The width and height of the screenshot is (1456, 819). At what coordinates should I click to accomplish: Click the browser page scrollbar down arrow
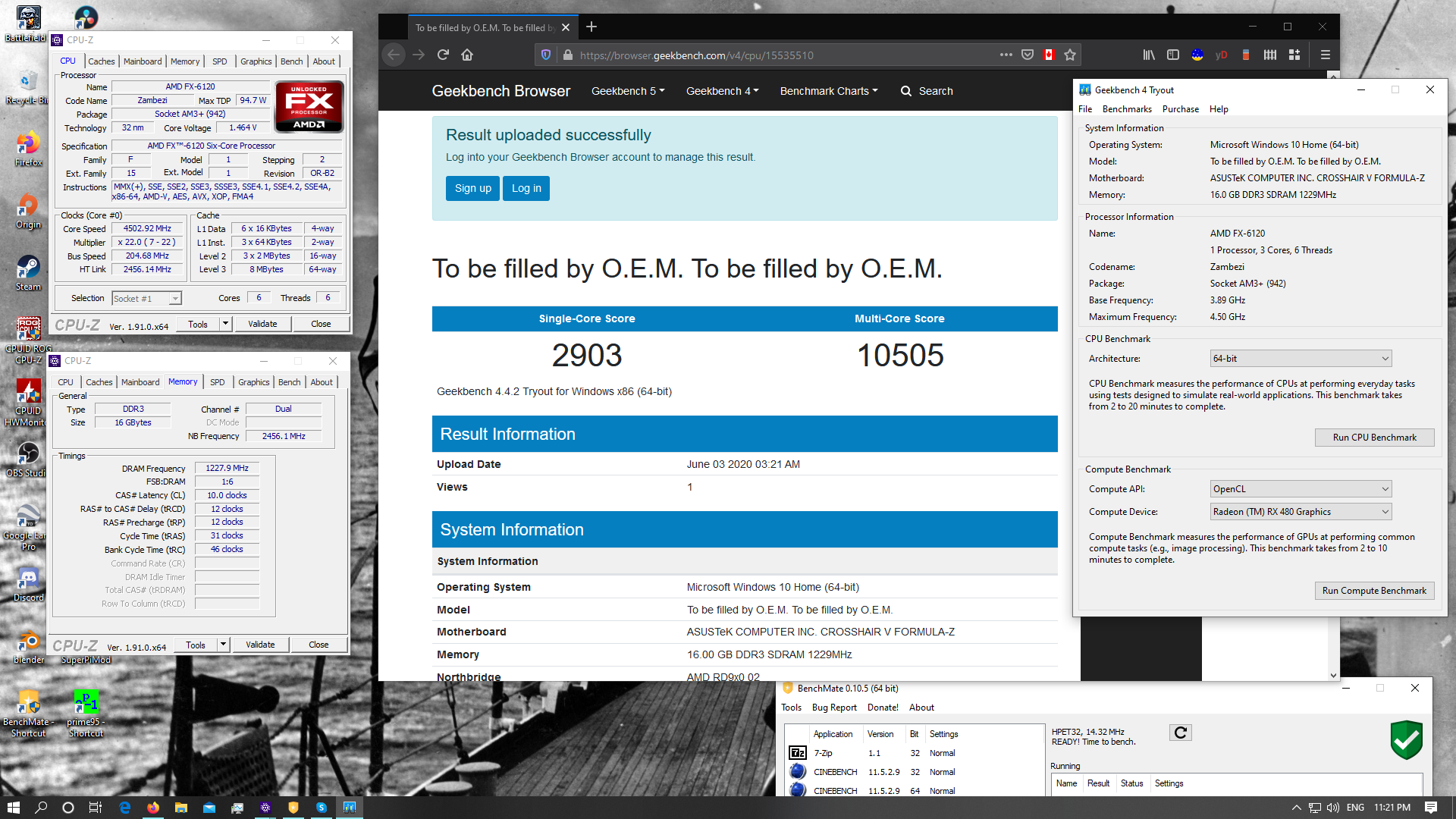click(1333, 675)
